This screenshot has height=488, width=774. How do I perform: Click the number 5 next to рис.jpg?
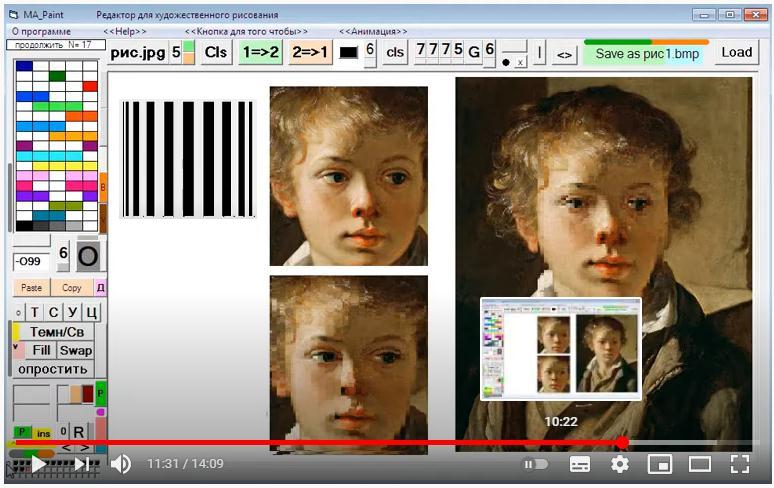tap(176, 52)
